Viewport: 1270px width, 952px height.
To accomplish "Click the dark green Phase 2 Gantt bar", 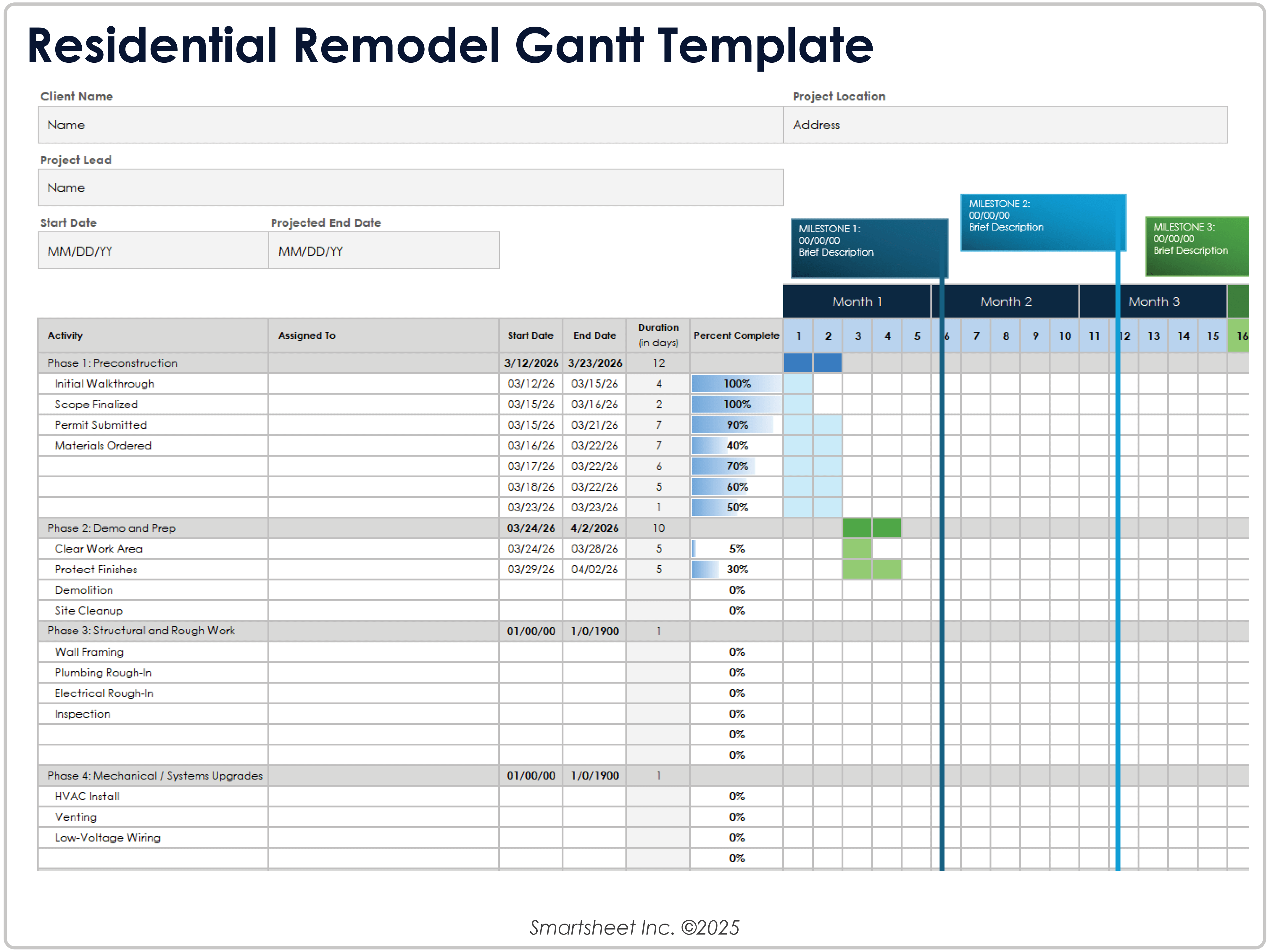I will point(871,528).
